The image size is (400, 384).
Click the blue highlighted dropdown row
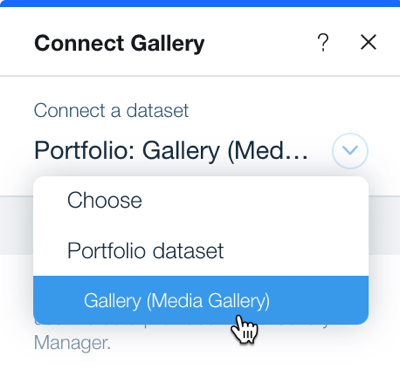click(201, 300)
